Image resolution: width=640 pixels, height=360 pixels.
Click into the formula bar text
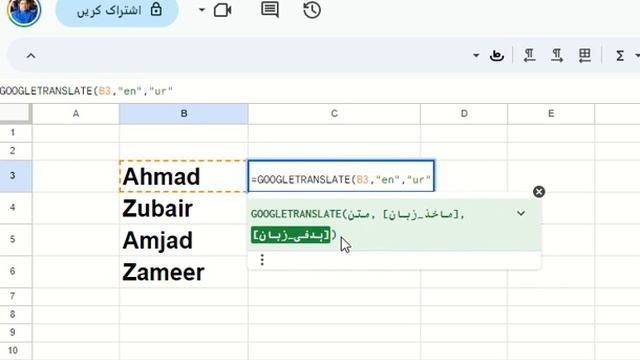click(87, 91)
